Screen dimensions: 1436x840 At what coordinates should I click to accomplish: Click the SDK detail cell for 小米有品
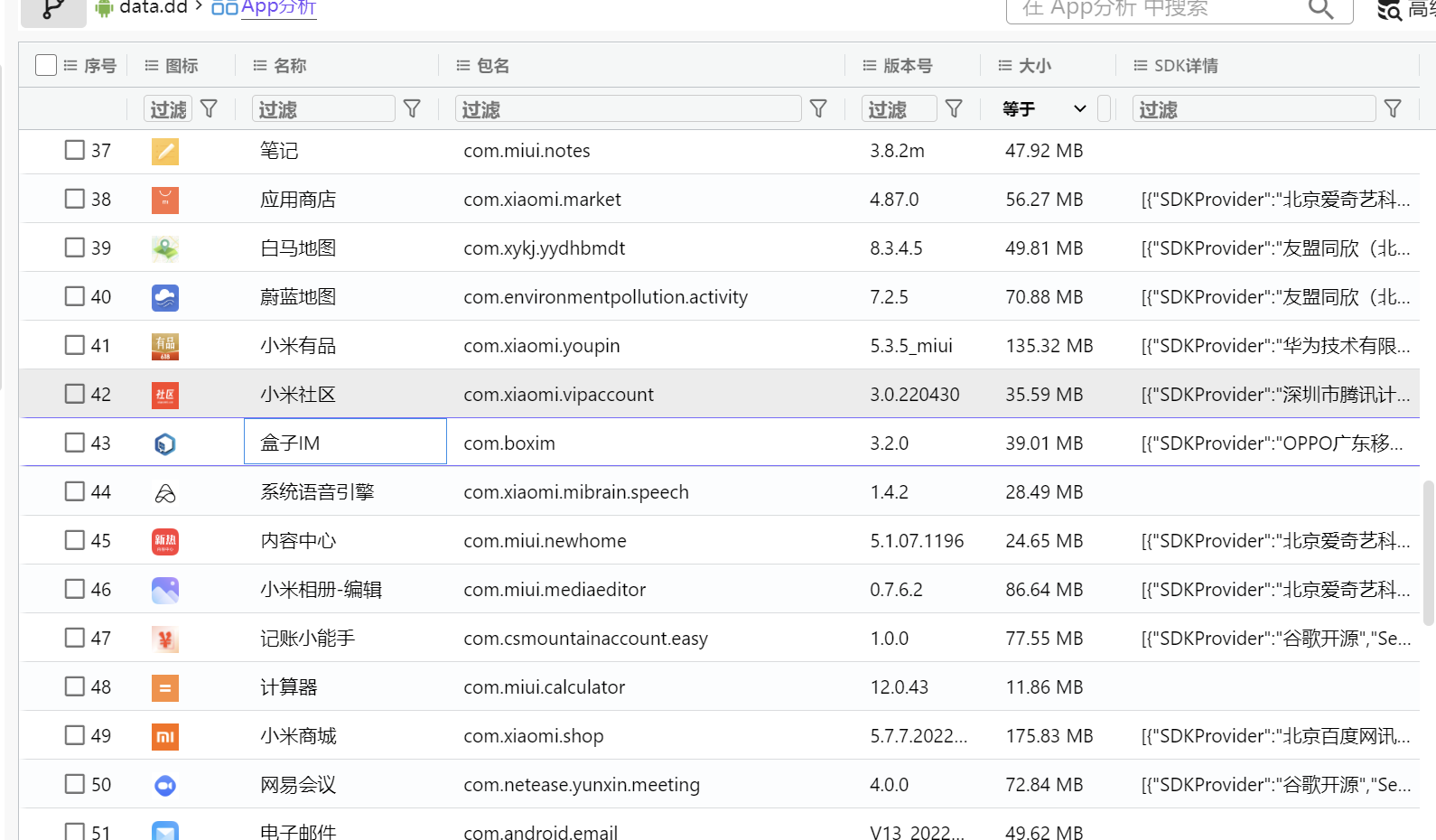1275,346
